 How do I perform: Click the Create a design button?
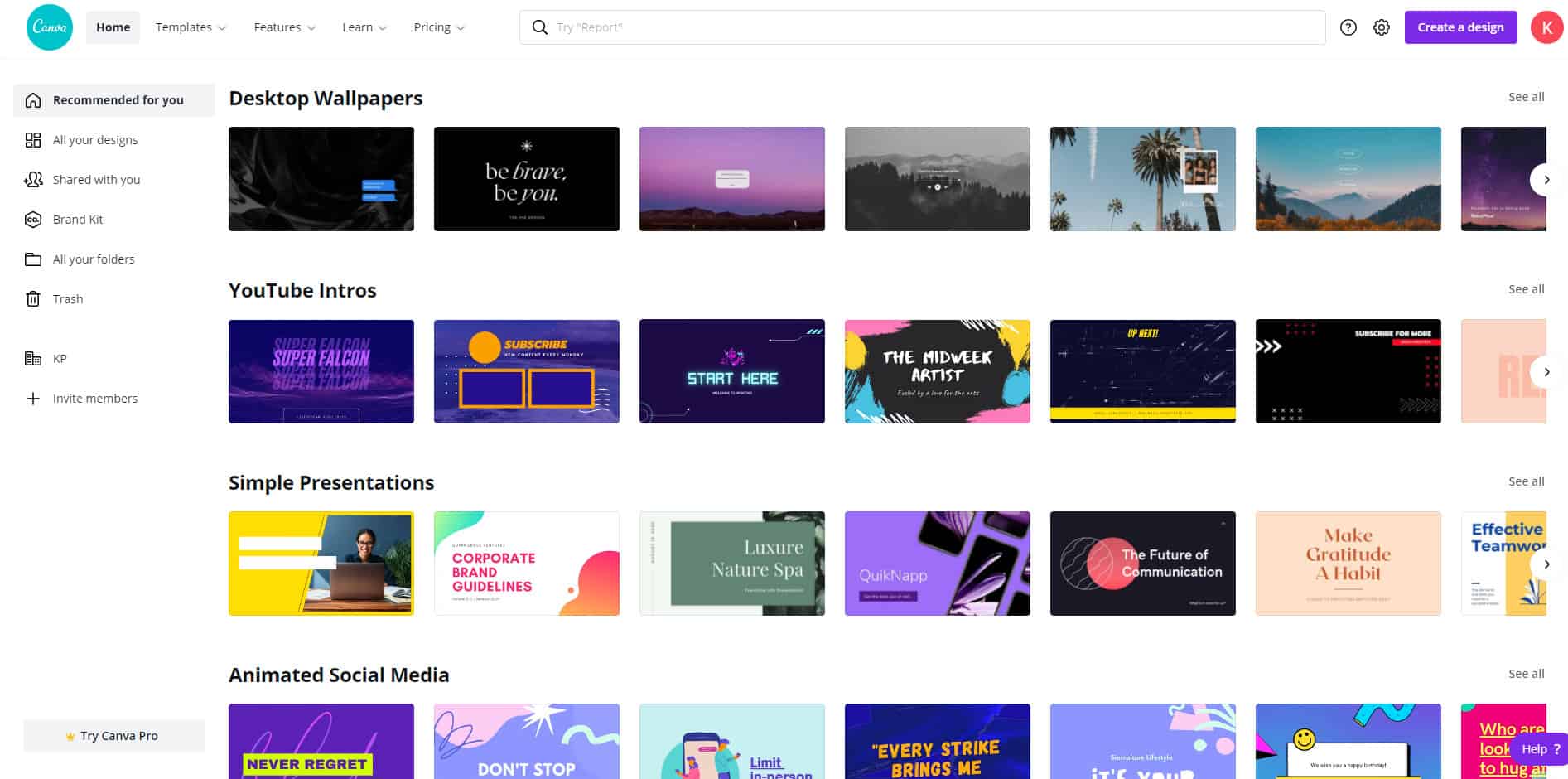tap(1460, 27)
